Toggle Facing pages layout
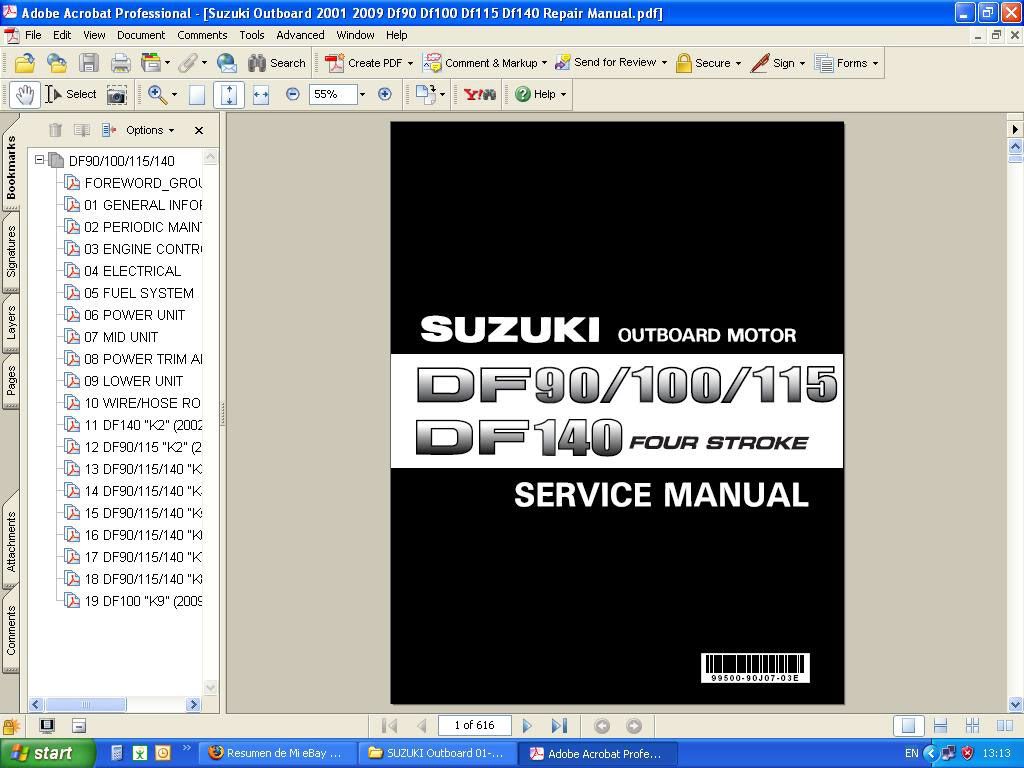 (1004, 726)
